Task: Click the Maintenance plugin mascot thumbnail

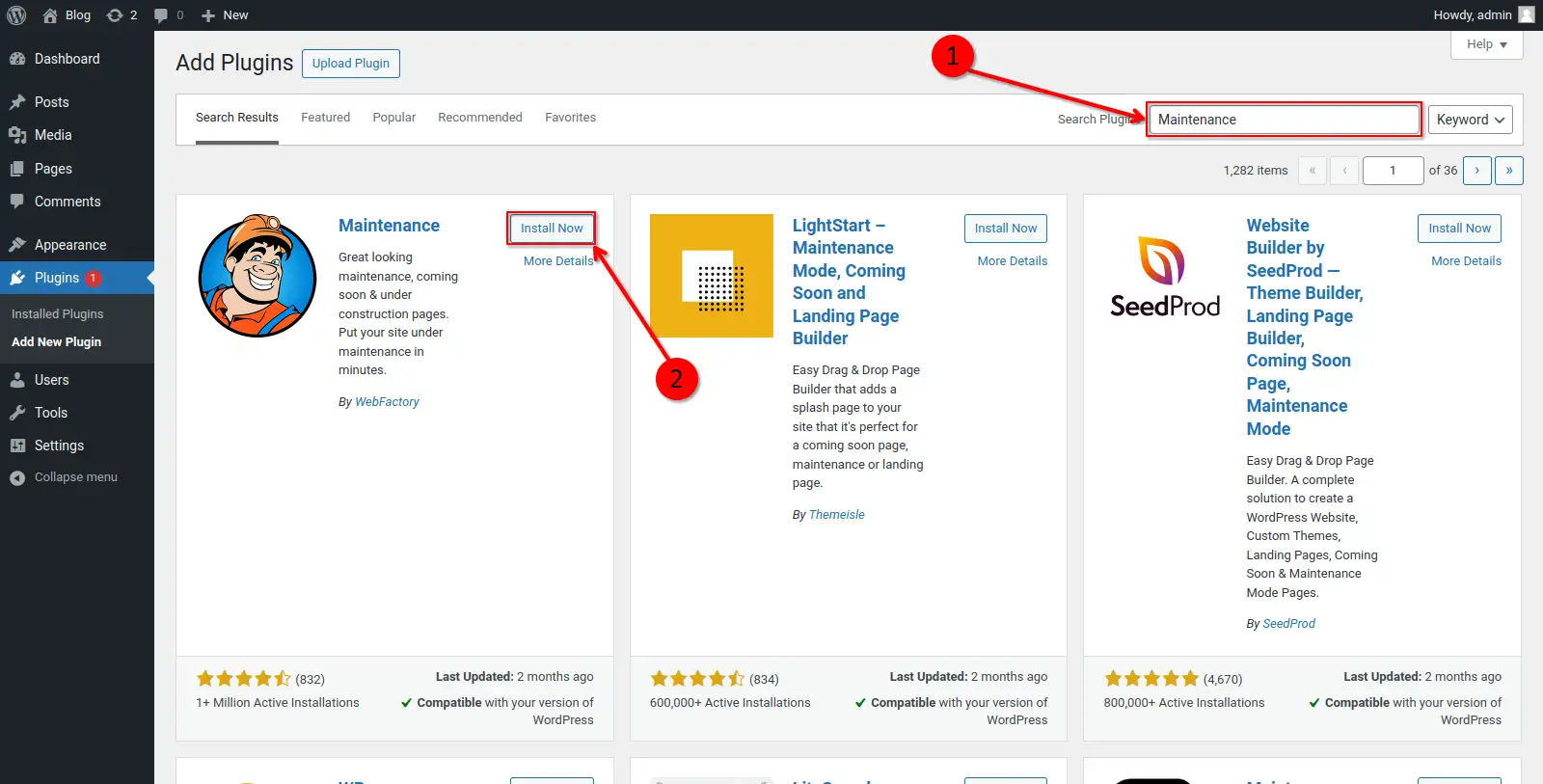Action: pos(257,276)
